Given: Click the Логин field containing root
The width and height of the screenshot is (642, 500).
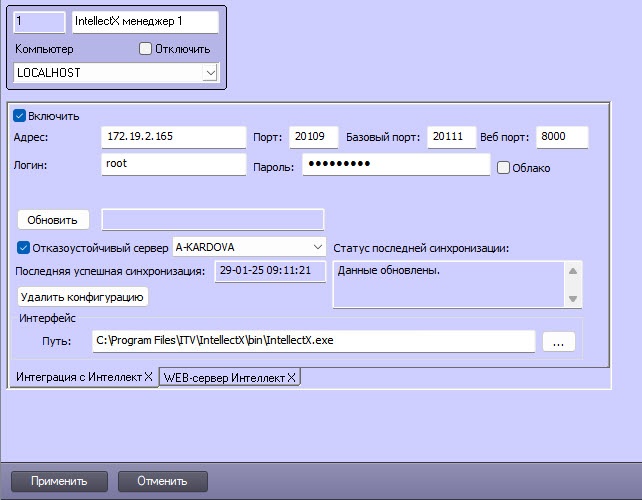Looking at the screenshot, I should 174,164.
